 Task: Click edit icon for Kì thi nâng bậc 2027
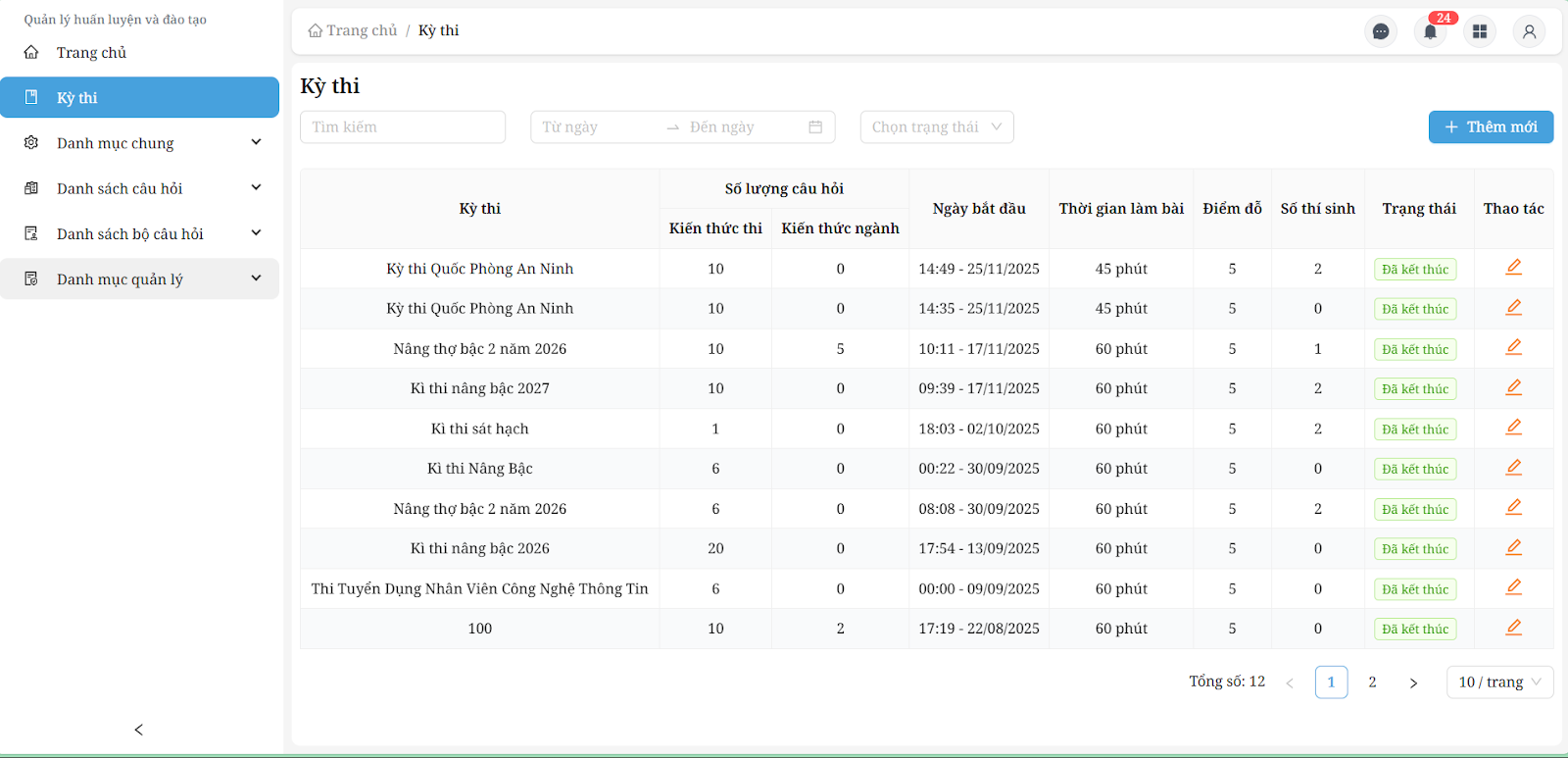1513,387
